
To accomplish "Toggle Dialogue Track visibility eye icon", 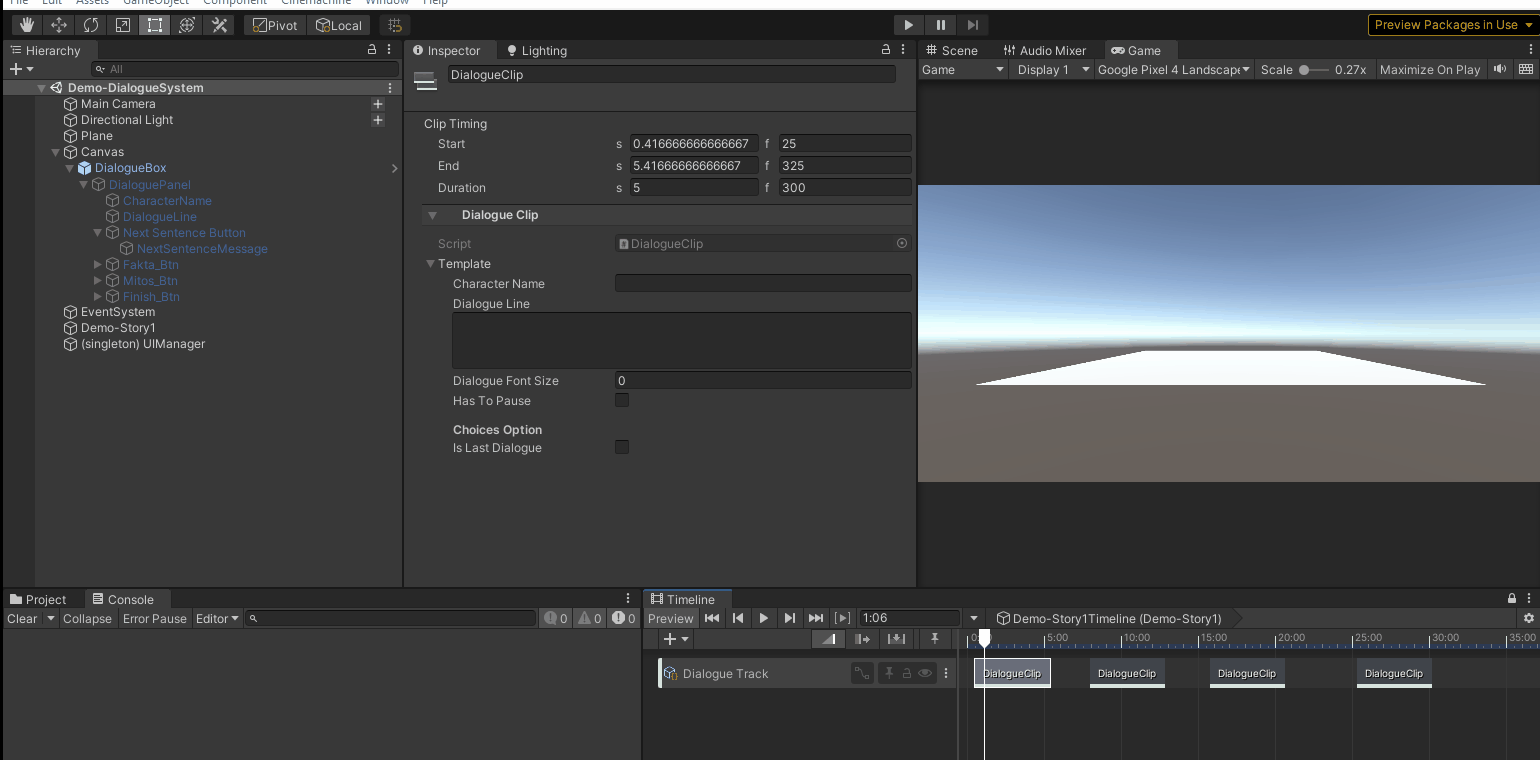I will click(x=925, y=674).
